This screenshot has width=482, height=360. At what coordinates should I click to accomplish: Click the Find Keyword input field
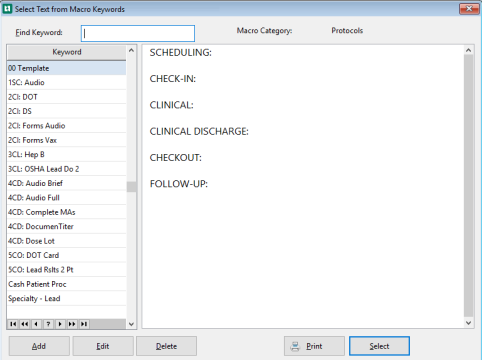point(138,33)
